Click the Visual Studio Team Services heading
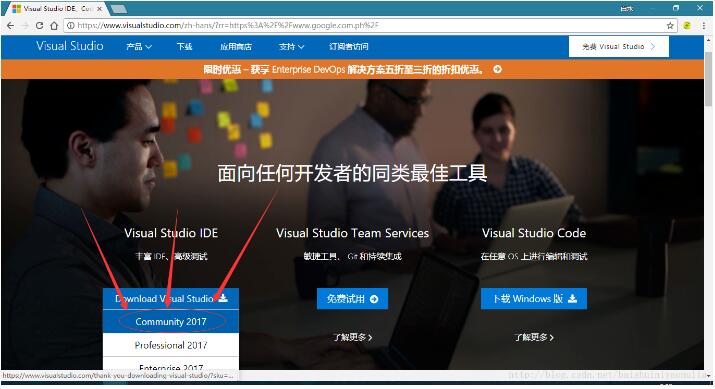This screenshot has height=389, width=715. coord(352,233)
